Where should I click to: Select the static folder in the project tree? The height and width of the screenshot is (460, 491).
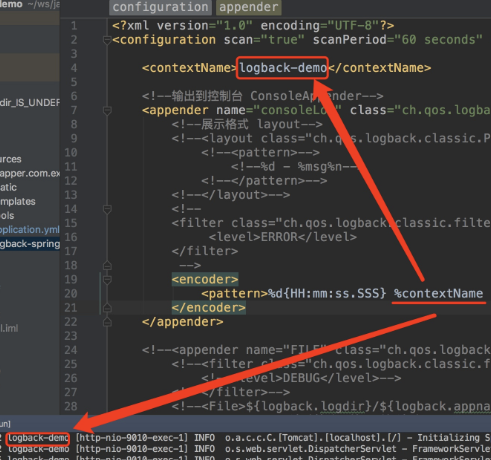pyautogui.click(x=8, y=187)
